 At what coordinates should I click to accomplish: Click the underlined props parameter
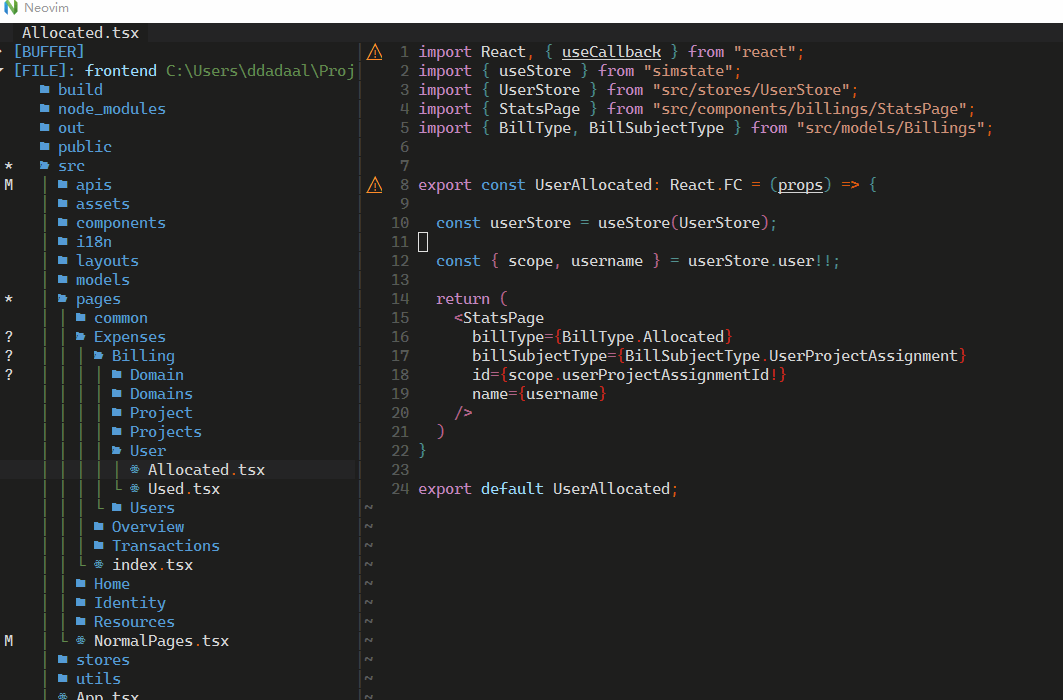pyautogui.click(x=800, y=185)
